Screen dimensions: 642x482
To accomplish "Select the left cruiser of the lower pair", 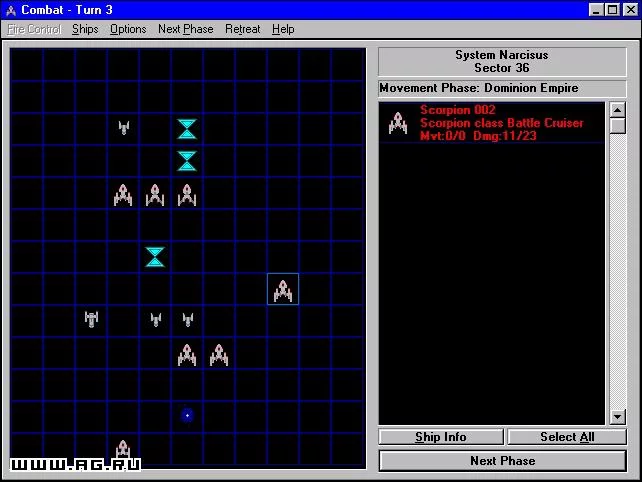I will pyautogui.click(x=187, y=355).
